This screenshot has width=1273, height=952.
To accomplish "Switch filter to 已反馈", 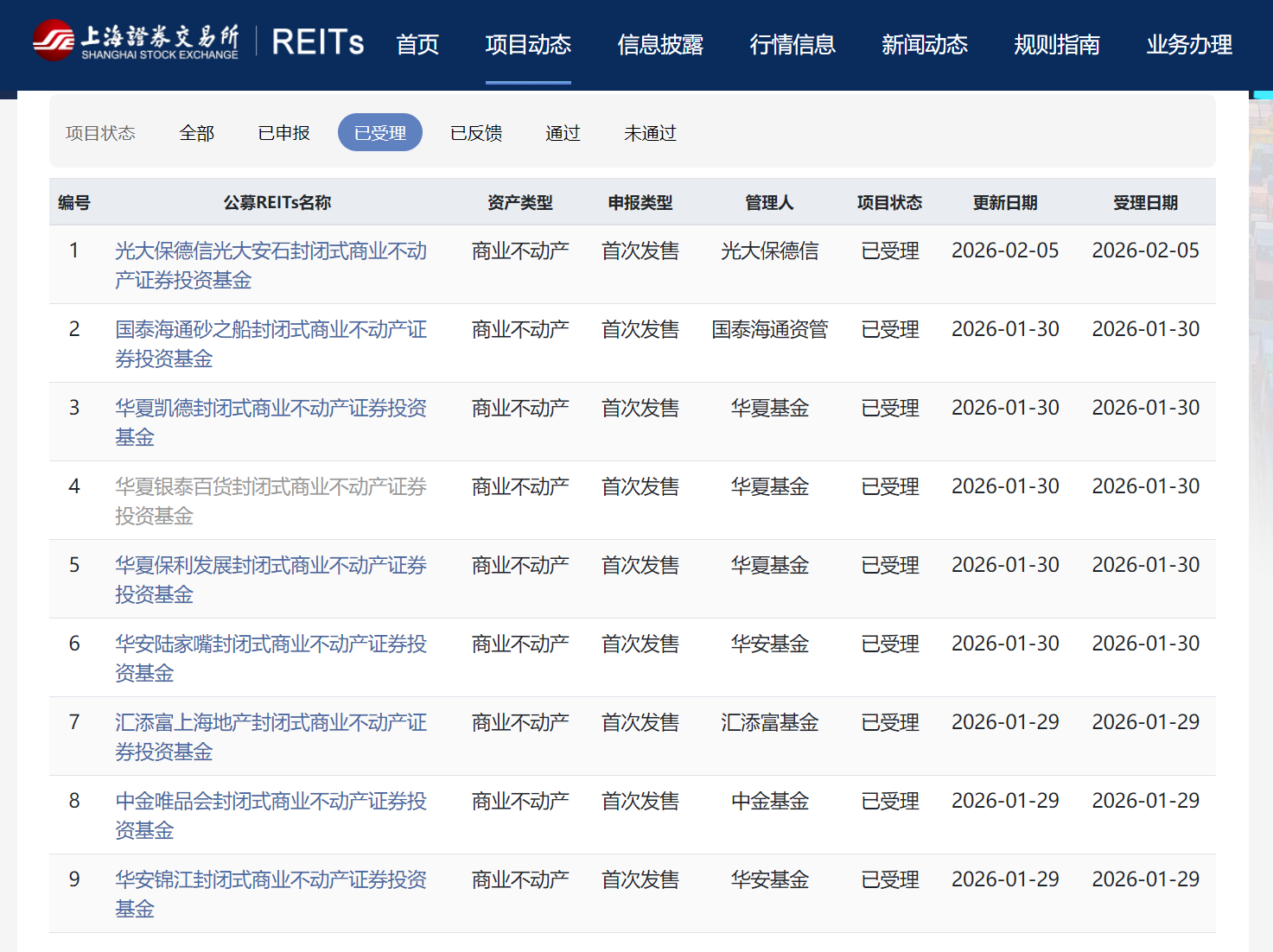I will tap(476, 133).
